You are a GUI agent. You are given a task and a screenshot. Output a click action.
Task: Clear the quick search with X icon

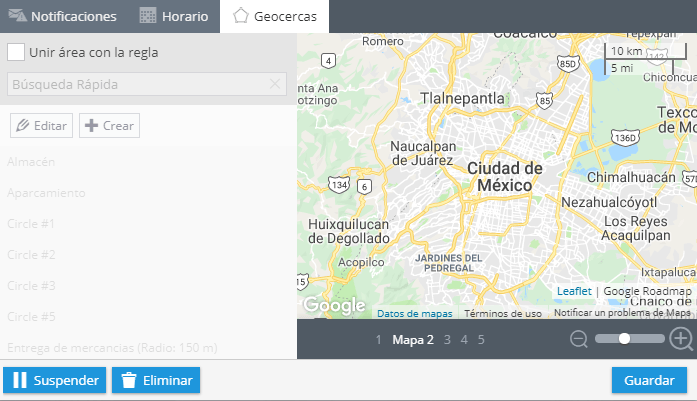(x=275, y=84)
